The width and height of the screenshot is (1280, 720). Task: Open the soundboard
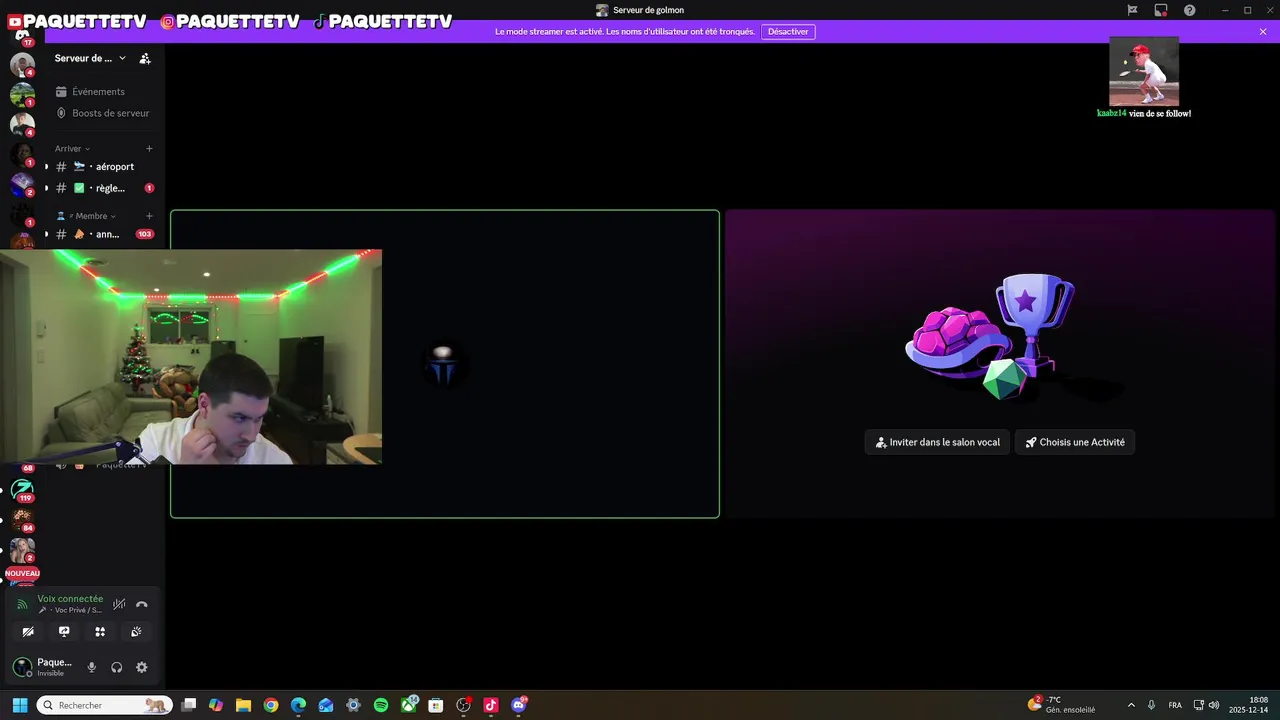[136, 632]
